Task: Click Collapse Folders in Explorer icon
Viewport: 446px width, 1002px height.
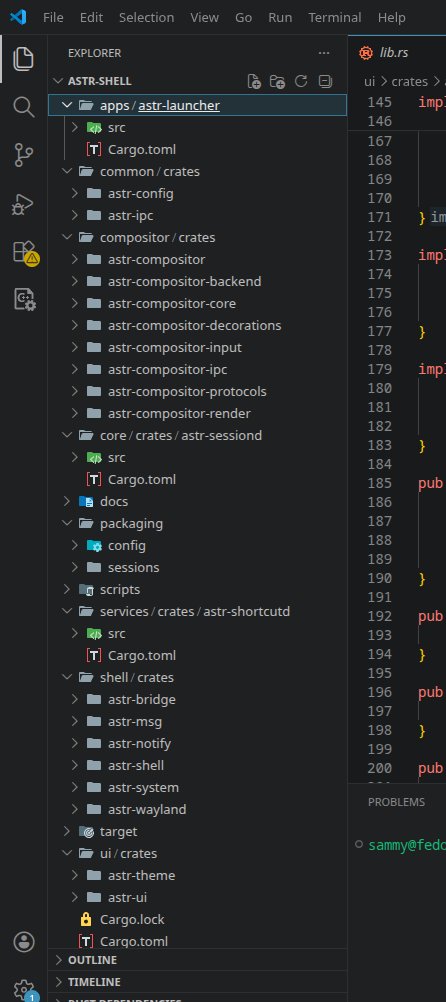Action: [x=325, y=81]
